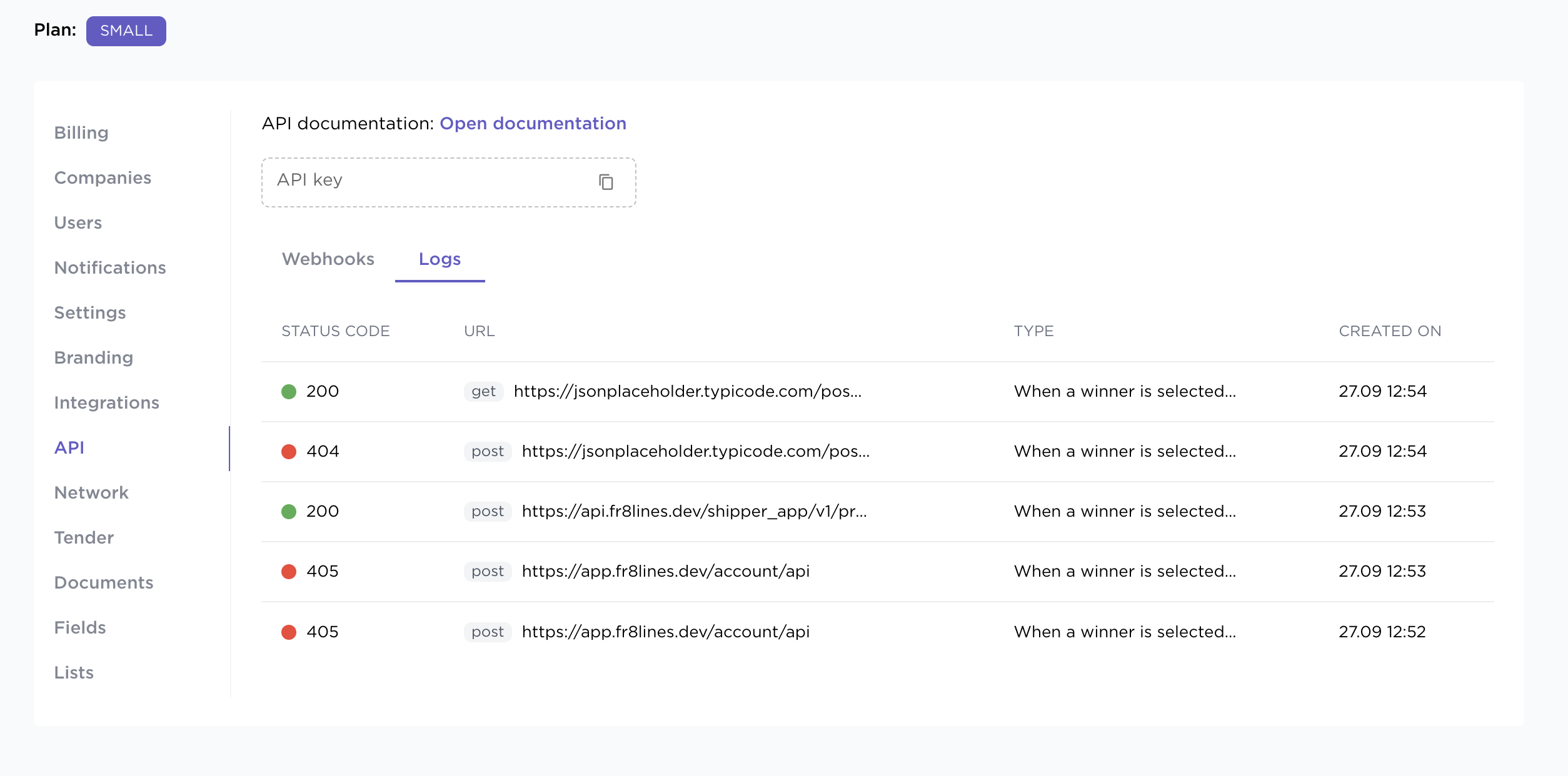
Task: Click the post jsonplaceholder URL in 404 row
Action: click(696, 451)
